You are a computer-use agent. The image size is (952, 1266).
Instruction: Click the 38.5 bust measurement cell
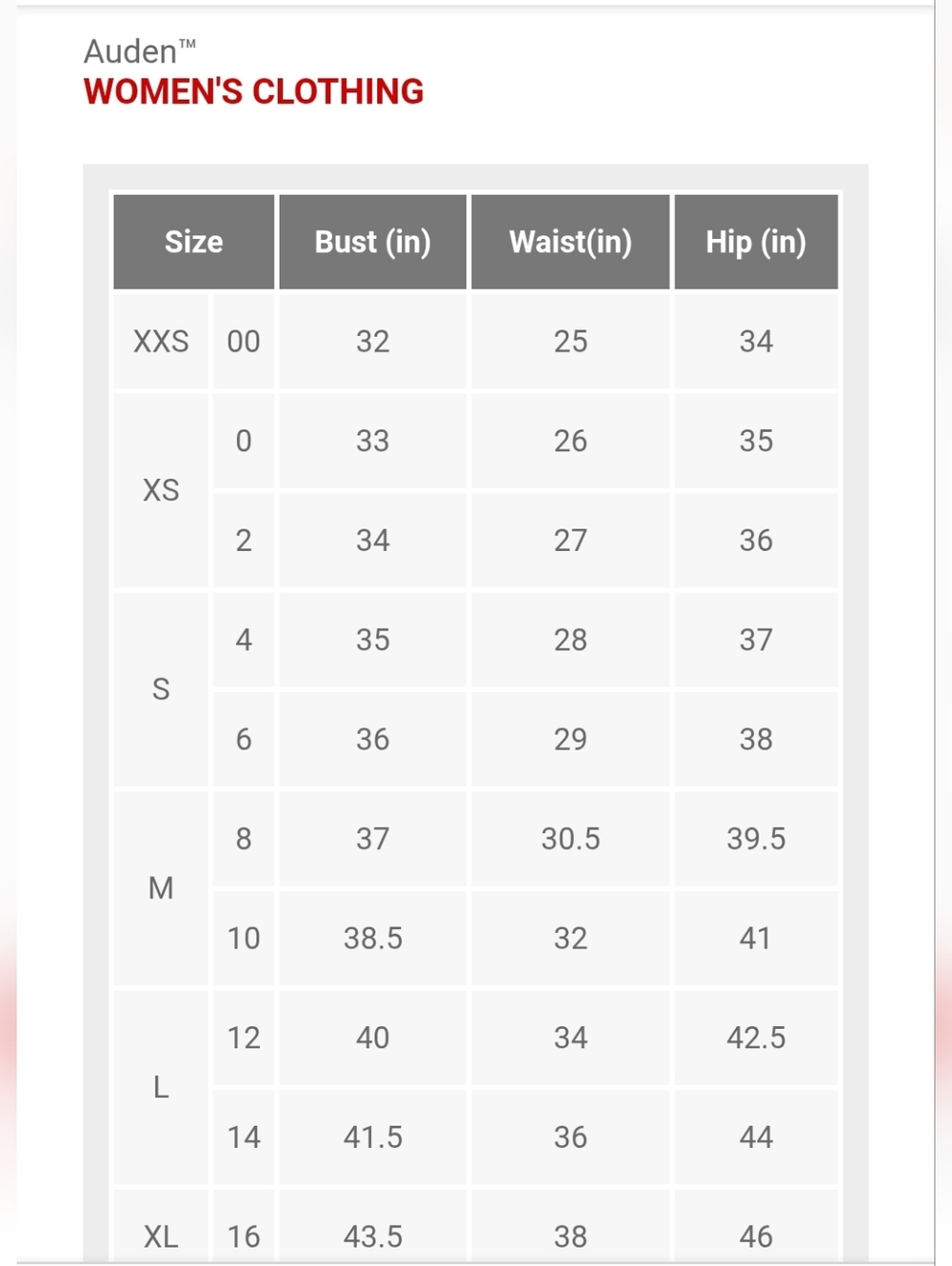pyautogui.click(x=373, y=938)
